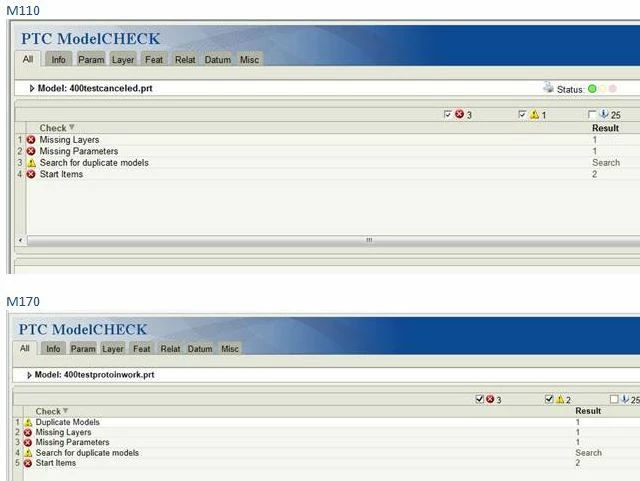Click Missing Layers row text in M110
Image resolution: width=640 pixels, height=481 pixels.
(69, 140)
